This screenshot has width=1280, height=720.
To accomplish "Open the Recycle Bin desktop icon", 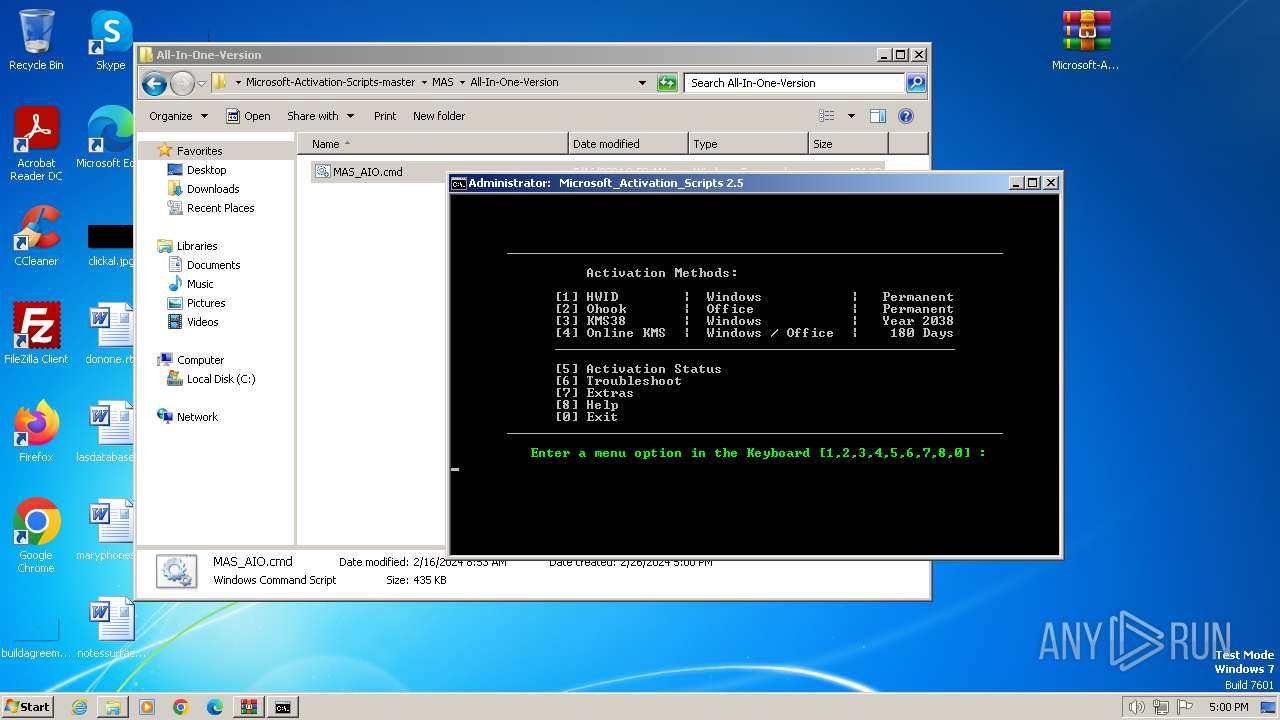I will coord(36,40).
